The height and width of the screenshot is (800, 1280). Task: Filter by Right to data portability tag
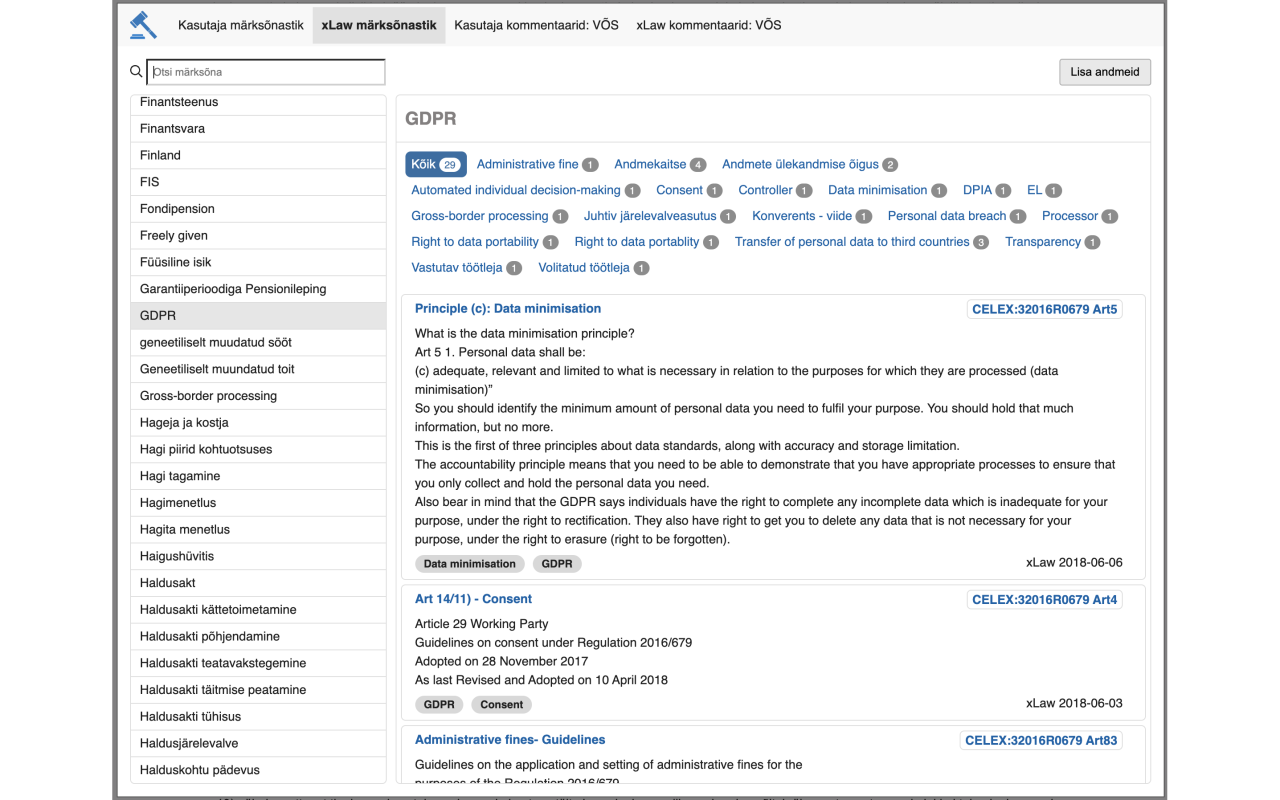485,242
